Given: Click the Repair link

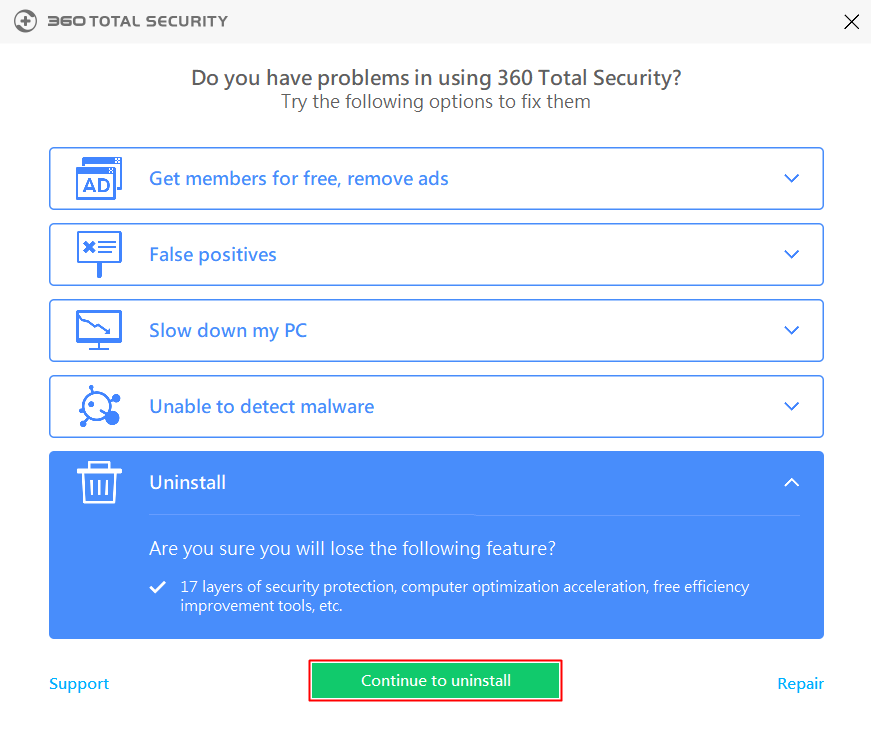Looking at the screenshot, I should point(800,683).
